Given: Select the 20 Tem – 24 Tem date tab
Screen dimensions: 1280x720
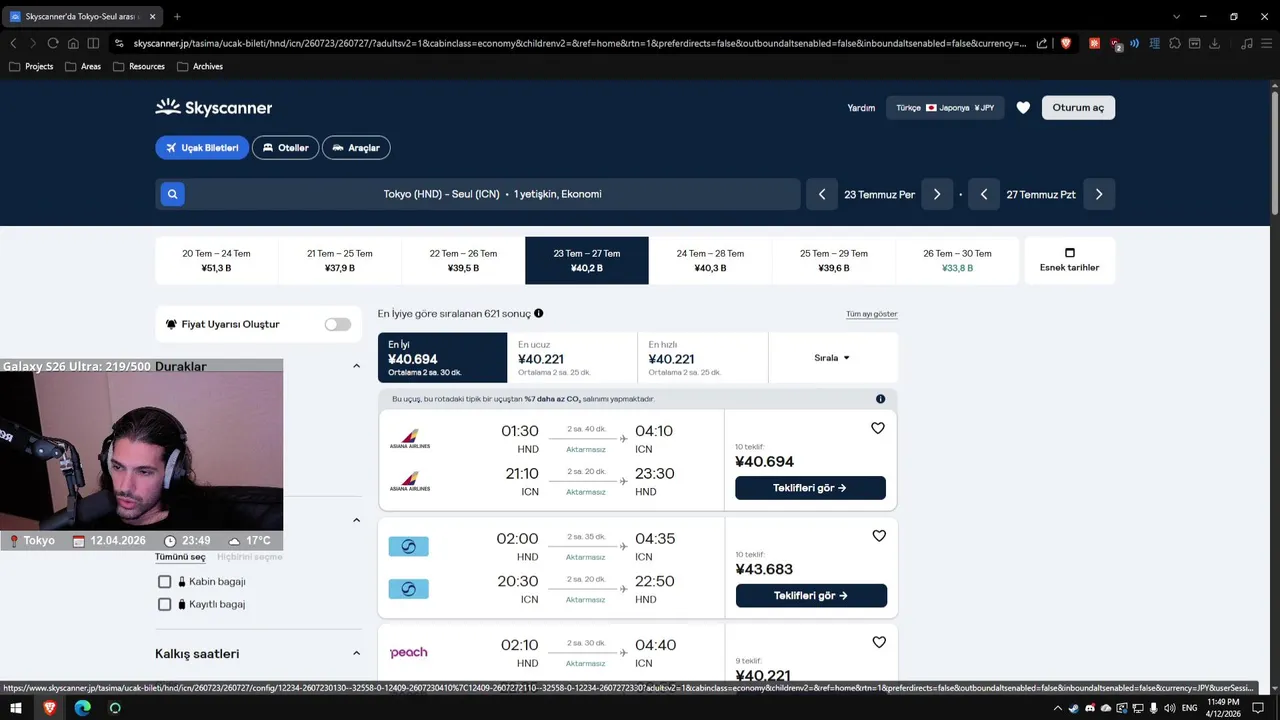Looking at the screenshot, I should 216,260.
